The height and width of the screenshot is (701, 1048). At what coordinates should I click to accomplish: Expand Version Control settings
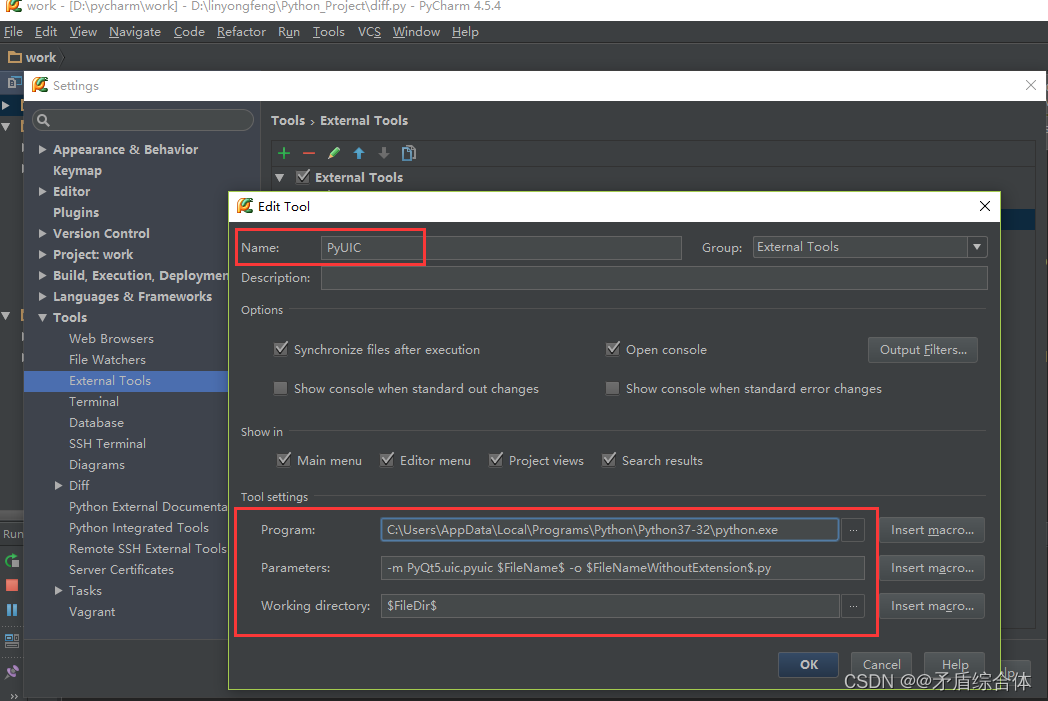point(43,234)
